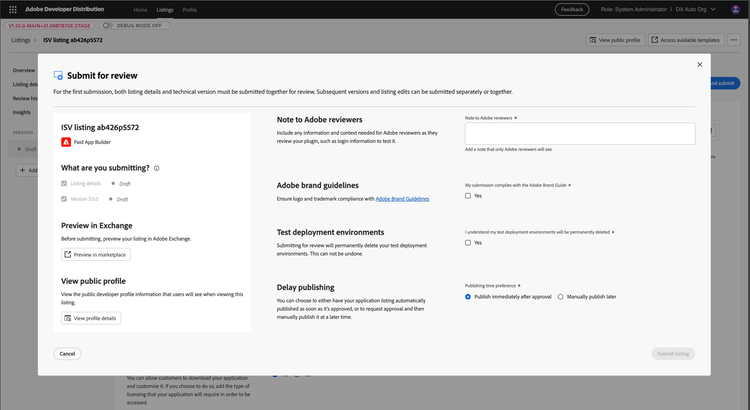Click the Role: System Administrator text
This screenshot has height=410, width=750.
633,9
